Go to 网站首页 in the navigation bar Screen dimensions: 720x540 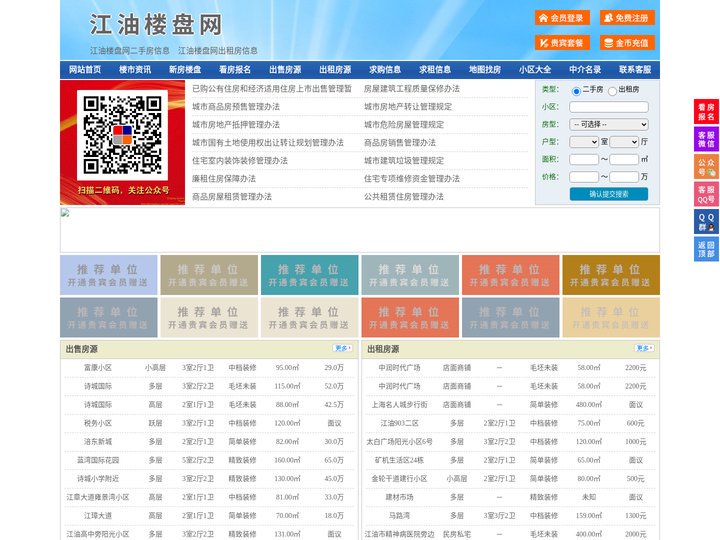click(x=85, y=70)
